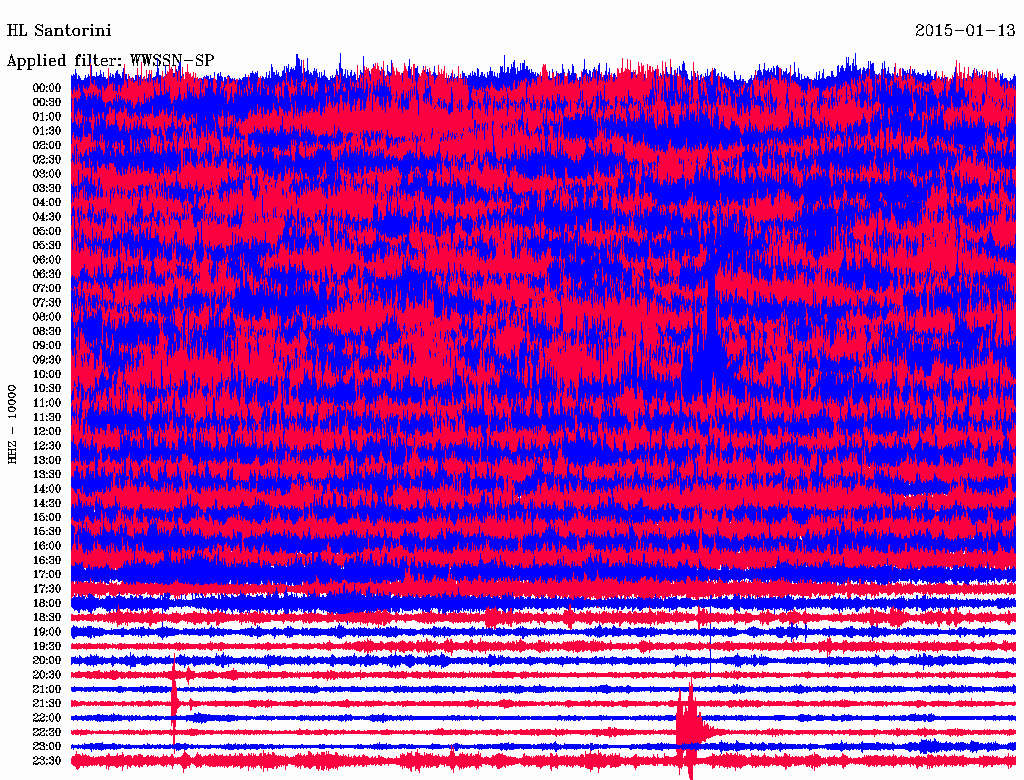Select the 10:30 time label
The width and height of the screenshot is (1024, 780).
click(47, 389)
